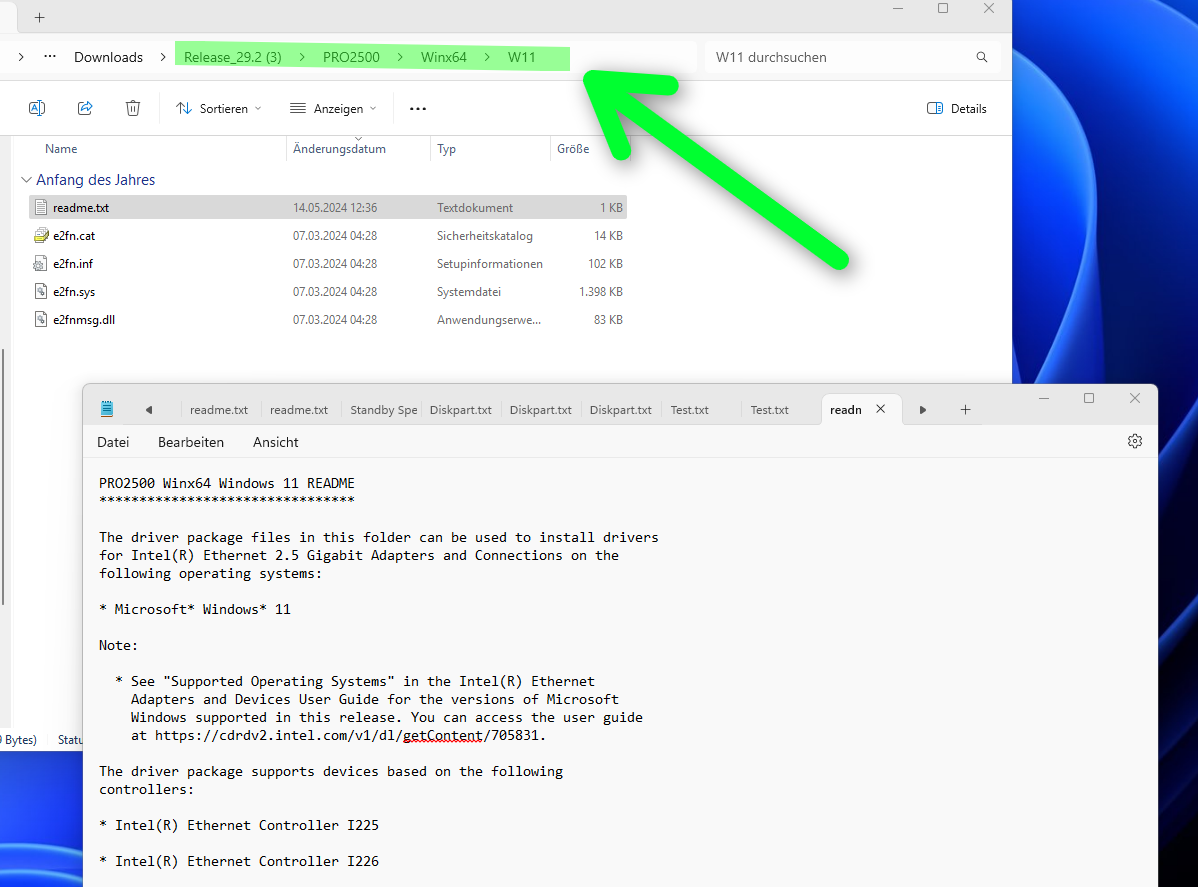1198x887 pixels.
Task: Select the e2fn.inf file icon
Action: [40, 264]
